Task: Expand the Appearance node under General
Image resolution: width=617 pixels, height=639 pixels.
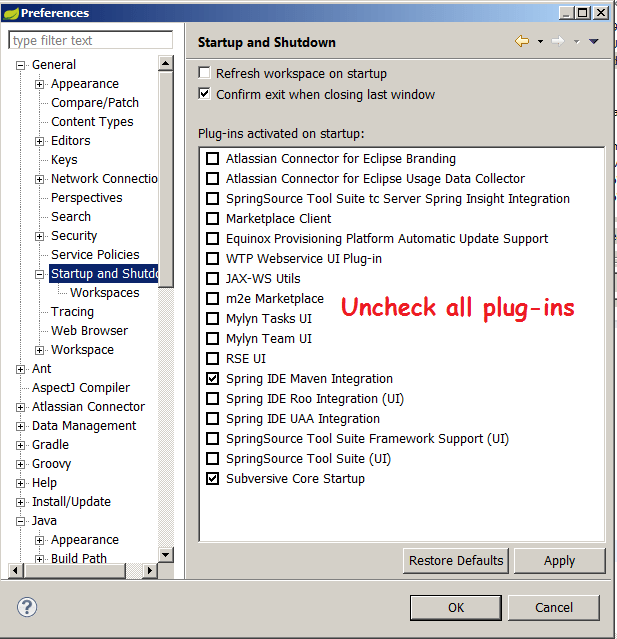Action: pyautogui.click(x=39, y=84)
